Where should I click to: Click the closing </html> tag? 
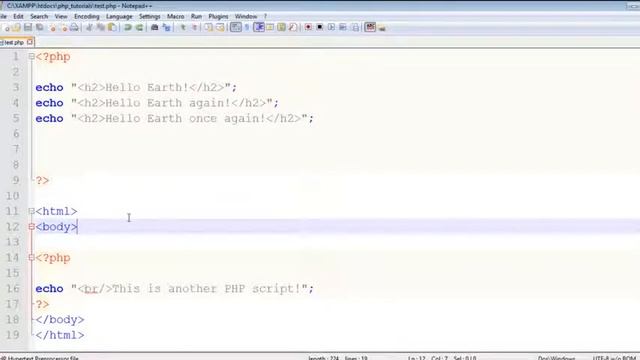[60, 335]
